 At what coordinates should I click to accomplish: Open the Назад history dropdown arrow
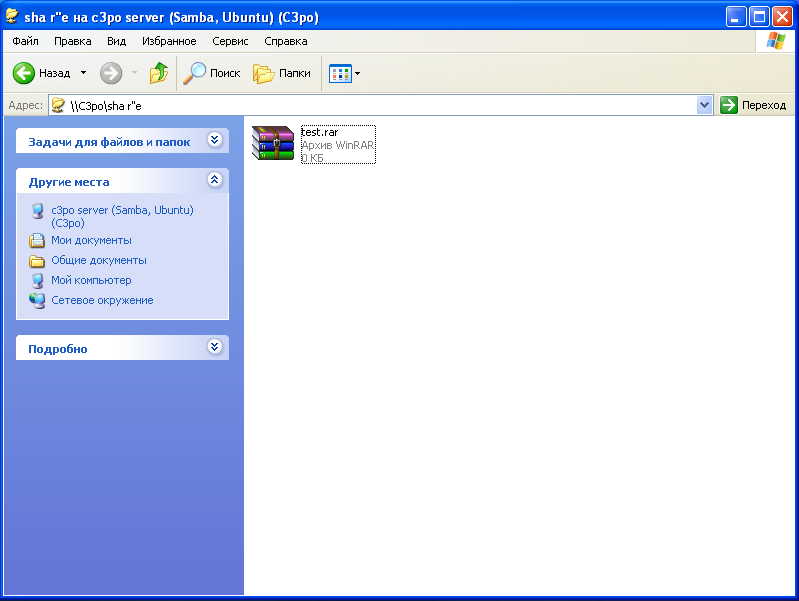pyautogui.click(x=84, y=73)
